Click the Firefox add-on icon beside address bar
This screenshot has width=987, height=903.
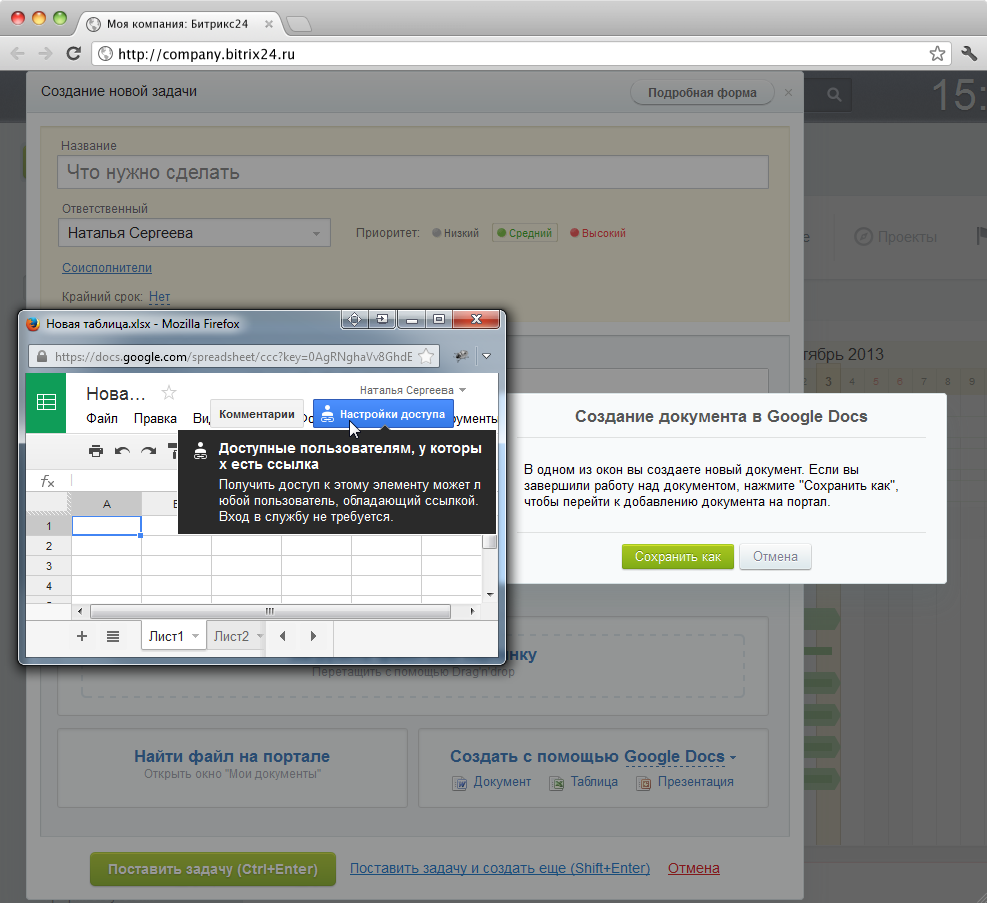[461, 356]
